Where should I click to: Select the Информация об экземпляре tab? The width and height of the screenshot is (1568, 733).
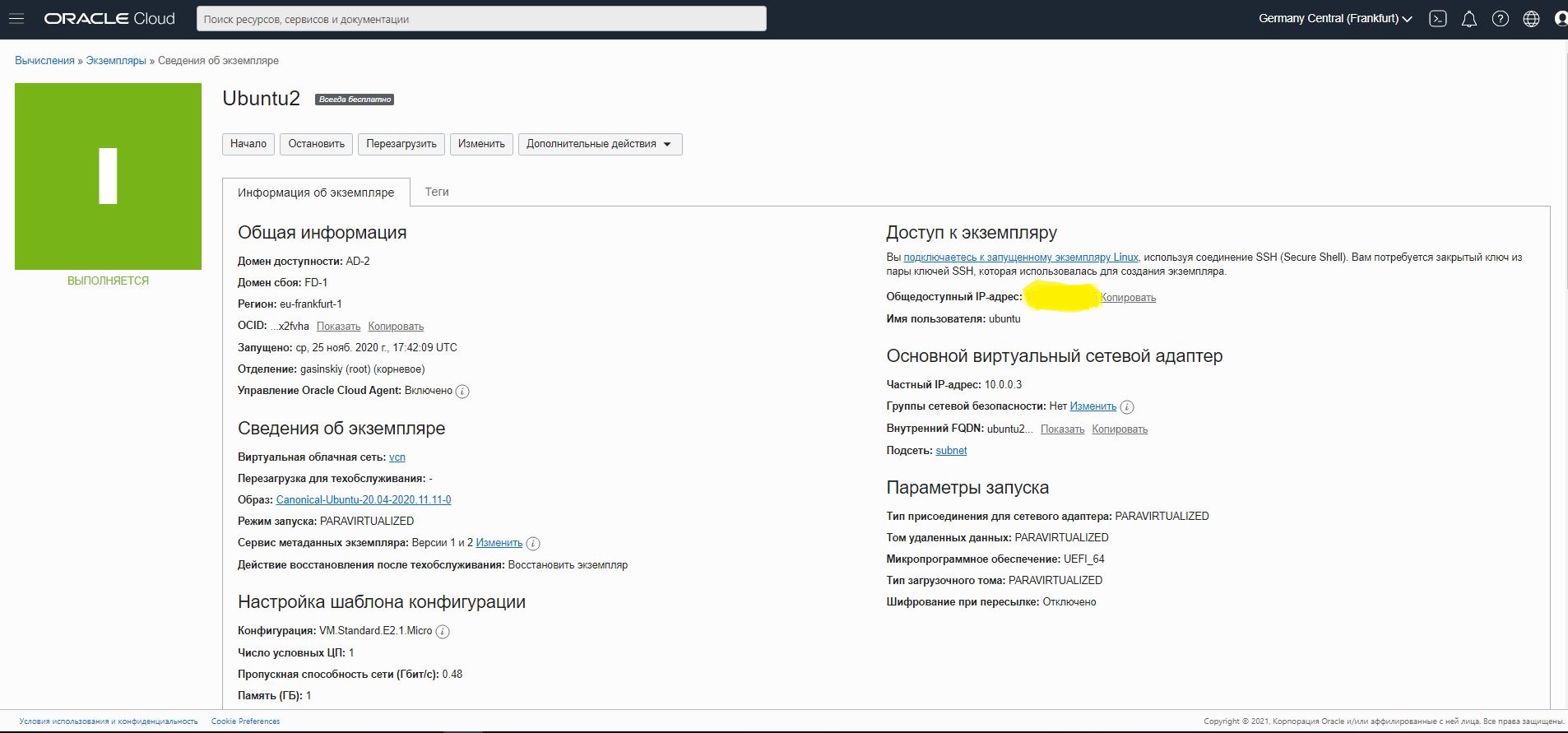(316, 193)
